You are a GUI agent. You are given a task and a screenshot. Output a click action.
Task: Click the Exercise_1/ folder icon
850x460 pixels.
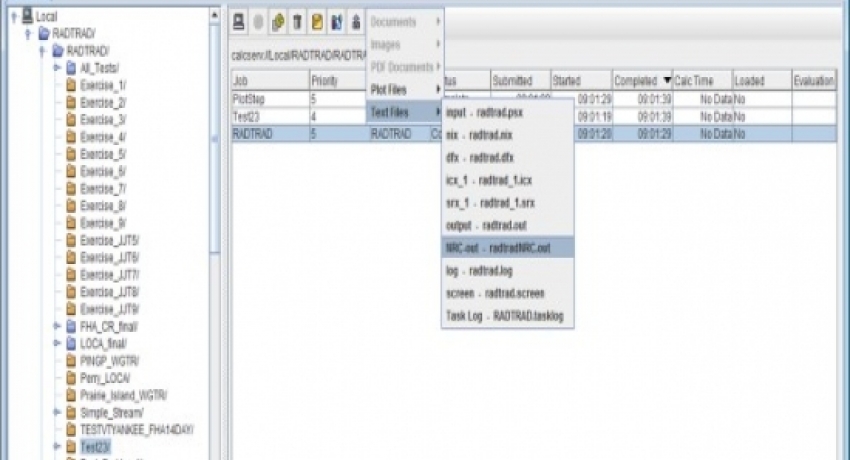click(x=71, y=85)
